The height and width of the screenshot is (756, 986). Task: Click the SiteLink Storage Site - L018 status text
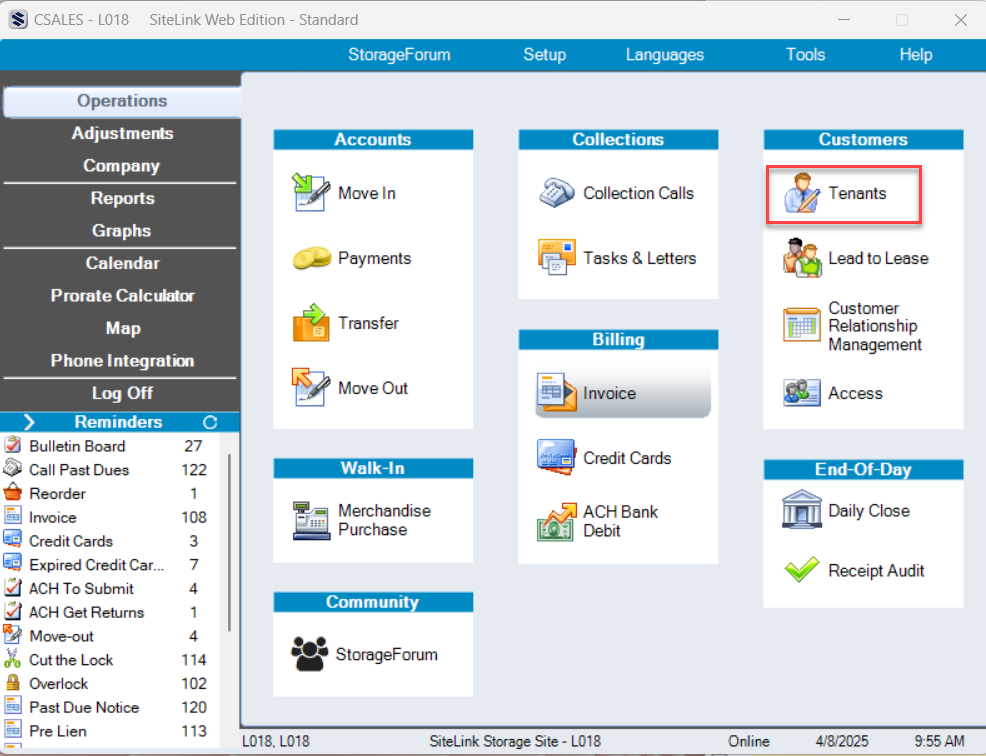pos(514,742)
